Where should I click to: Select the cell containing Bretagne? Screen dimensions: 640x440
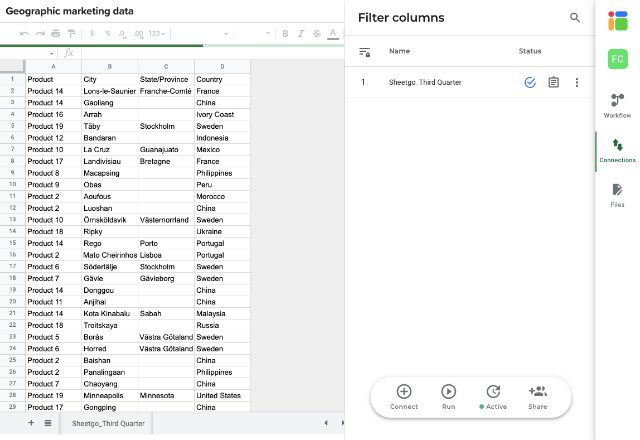[x=166, y=161]
